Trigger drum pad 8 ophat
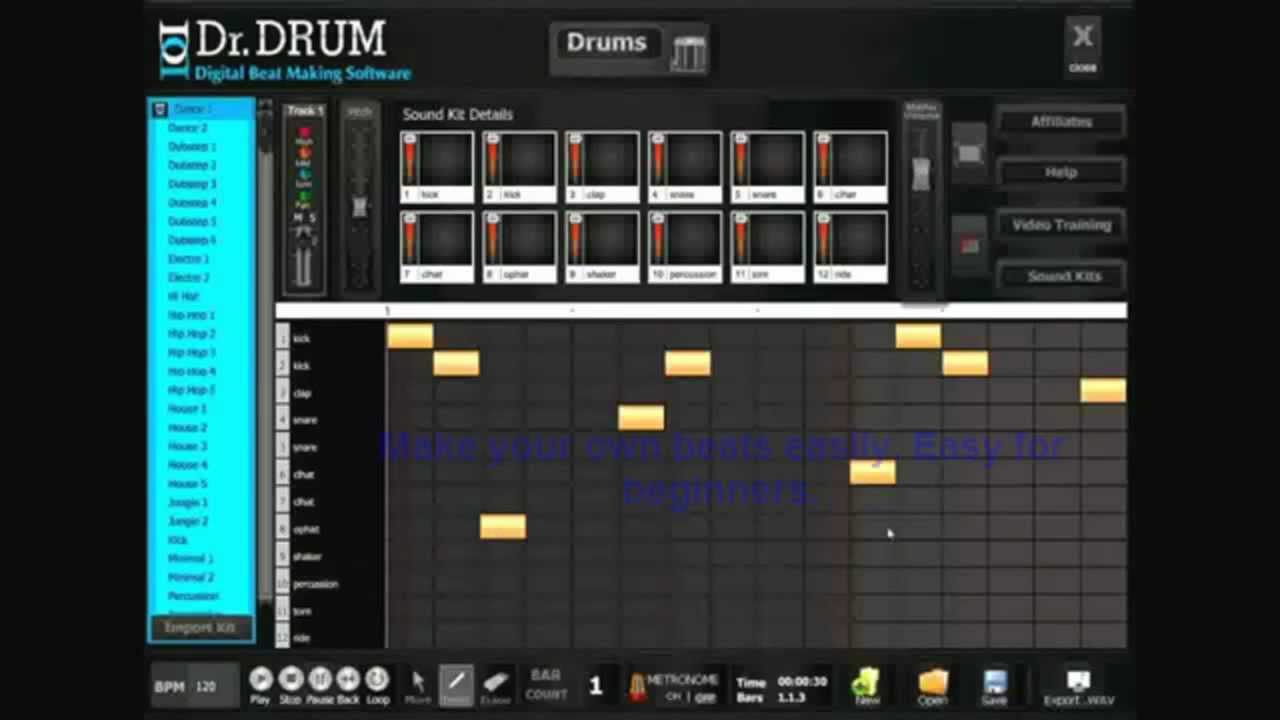This screenshot has width=1280, height=720. [x=520, y=246]
